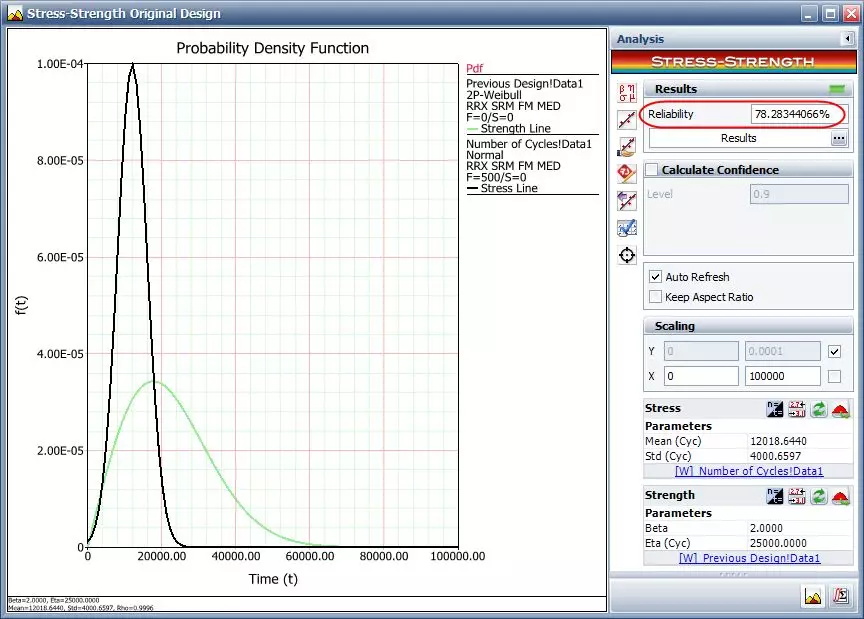The width and height of the screenshot is (864, 619).
Task: Enable the Keep Aspect Ratio checkbox
Action: pyautogui.click(x=655, y=297)
